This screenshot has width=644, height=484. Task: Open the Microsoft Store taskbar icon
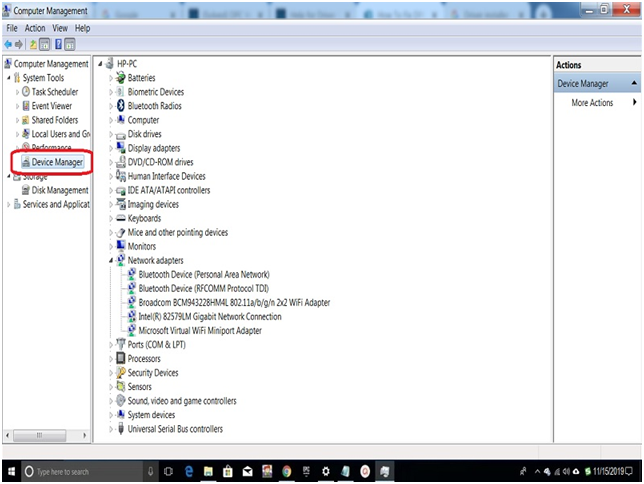pyautogui.click(x=228, y=471)
